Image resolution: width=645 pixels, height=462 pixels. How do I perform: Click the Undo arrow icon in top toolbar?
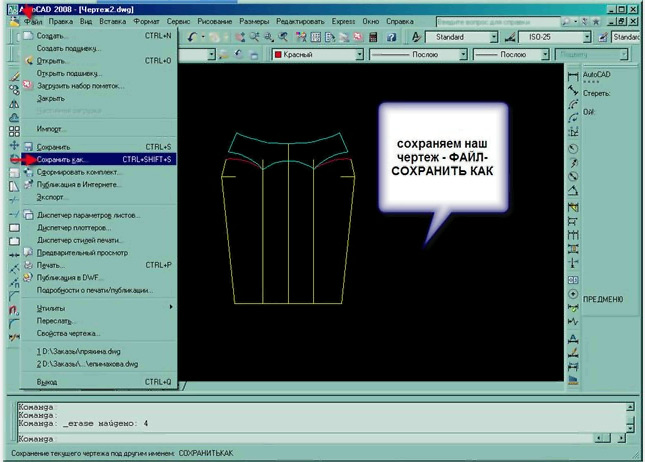191,36
